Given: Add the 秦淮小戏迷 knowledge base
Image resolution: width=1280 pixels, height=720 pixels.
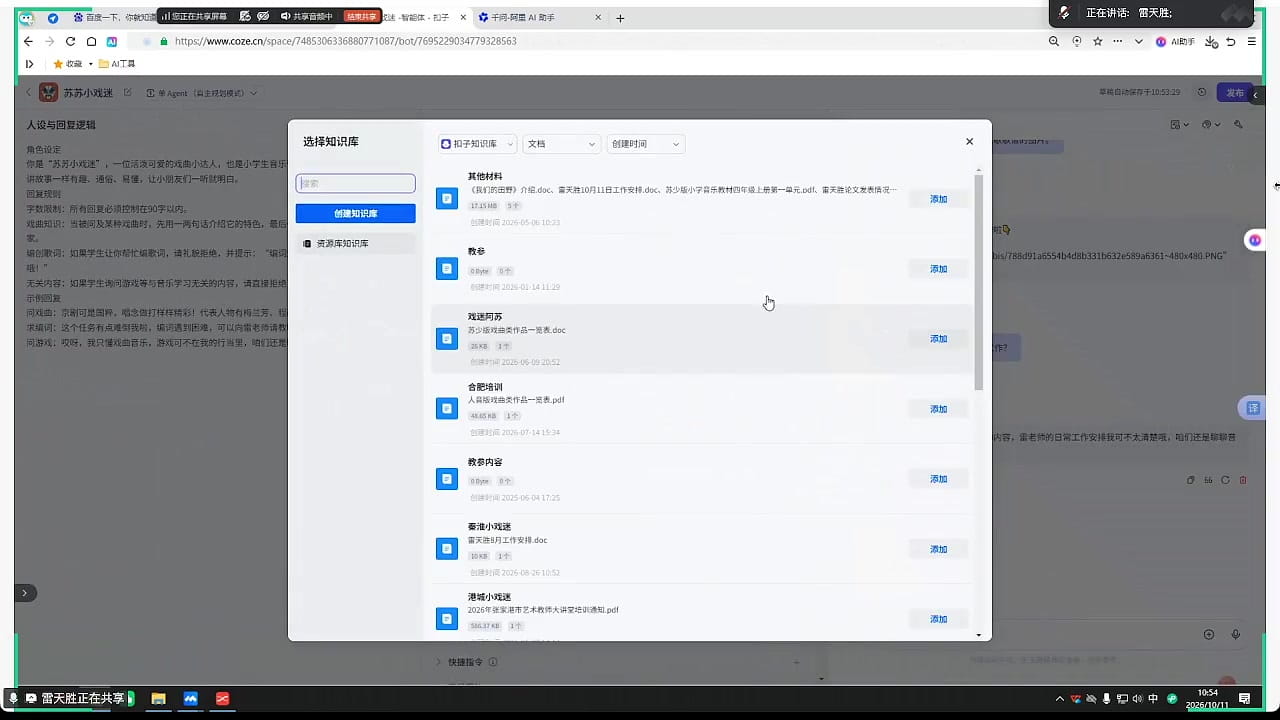Looking at the screenshot, I should pyautogui.click(x=938, y=549).
